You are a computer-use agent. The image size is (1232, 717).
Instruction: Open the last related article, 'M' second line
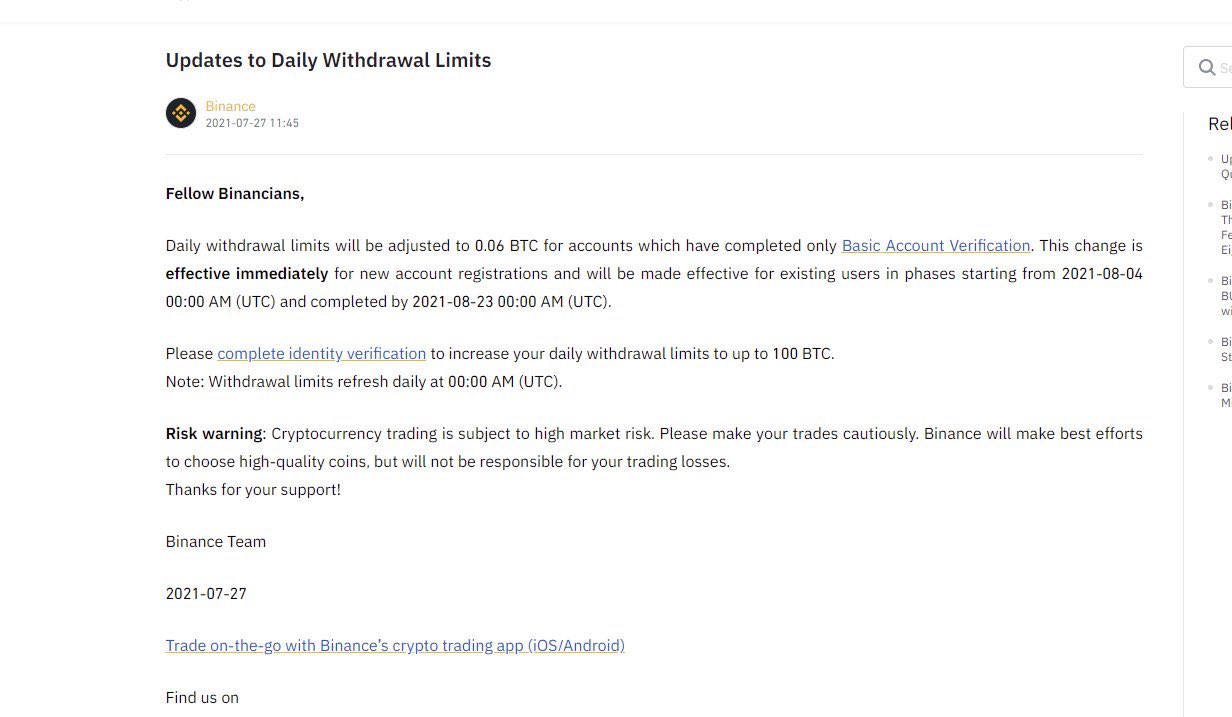point(1226,395)
